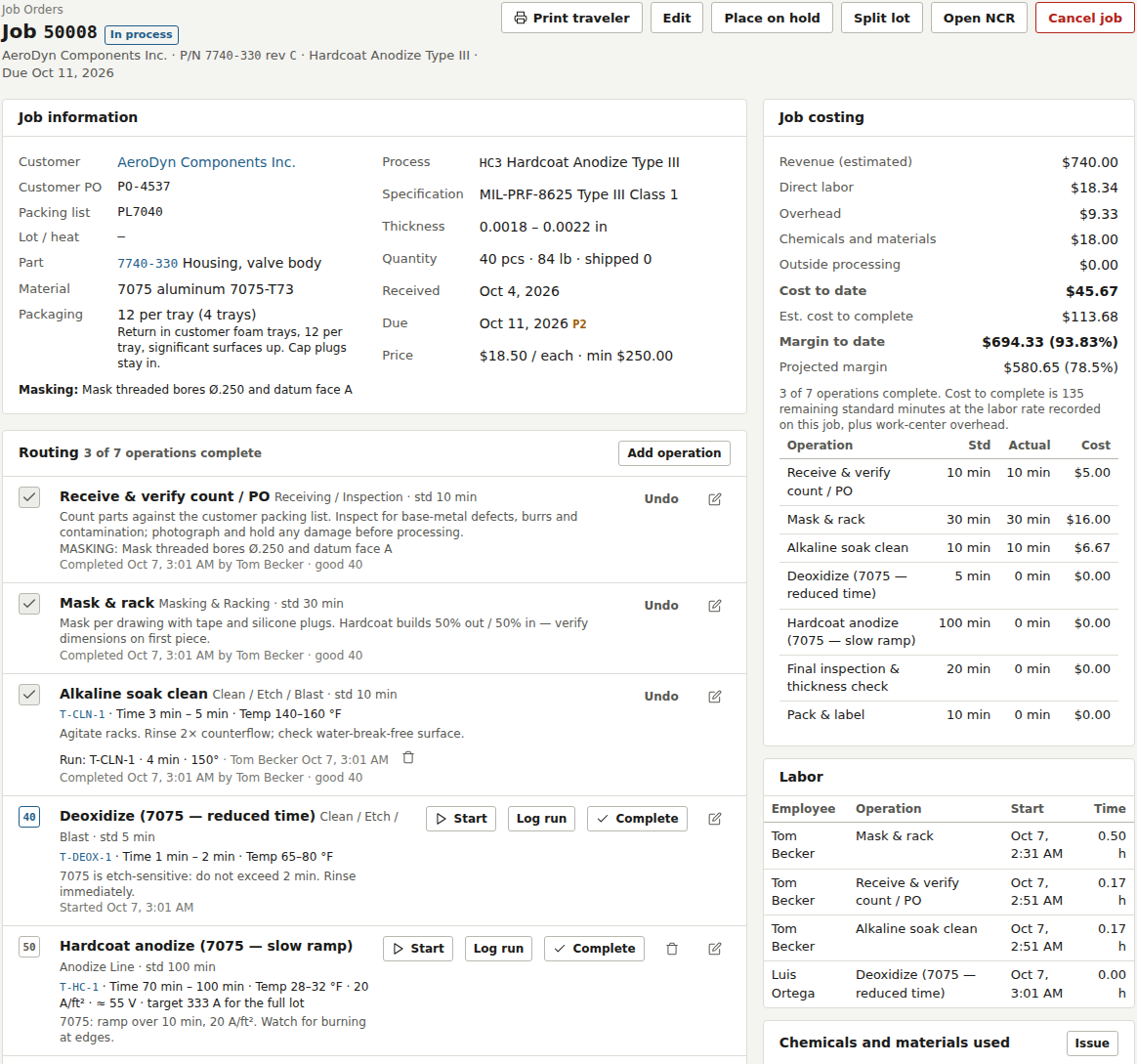This screenshot has width=1137, height=1064.
Task: Edit Receive & verify count operation icon
Action: coord(714,499)
